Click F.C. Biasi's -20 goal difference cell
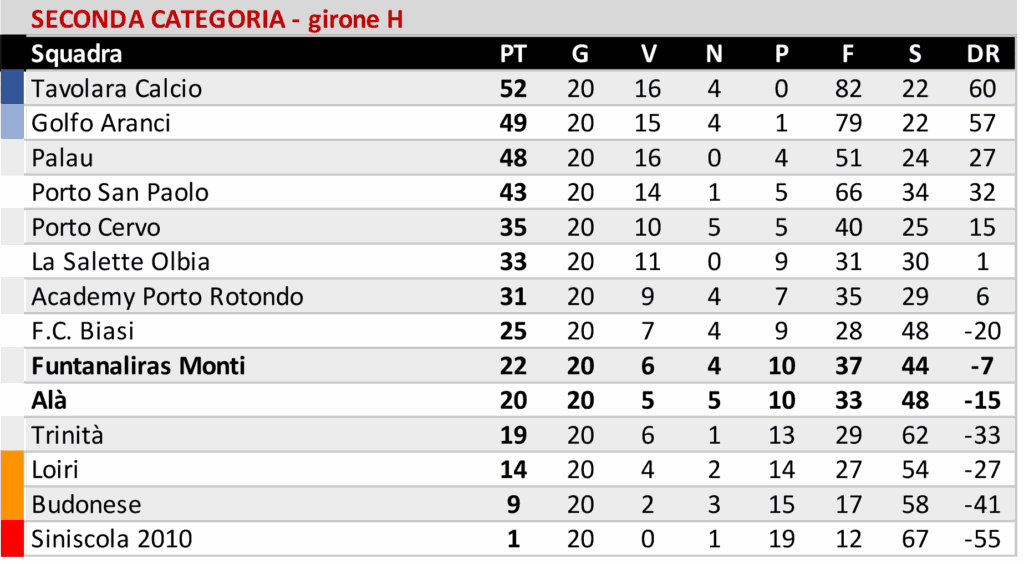1024x564 pixels. 982,331
